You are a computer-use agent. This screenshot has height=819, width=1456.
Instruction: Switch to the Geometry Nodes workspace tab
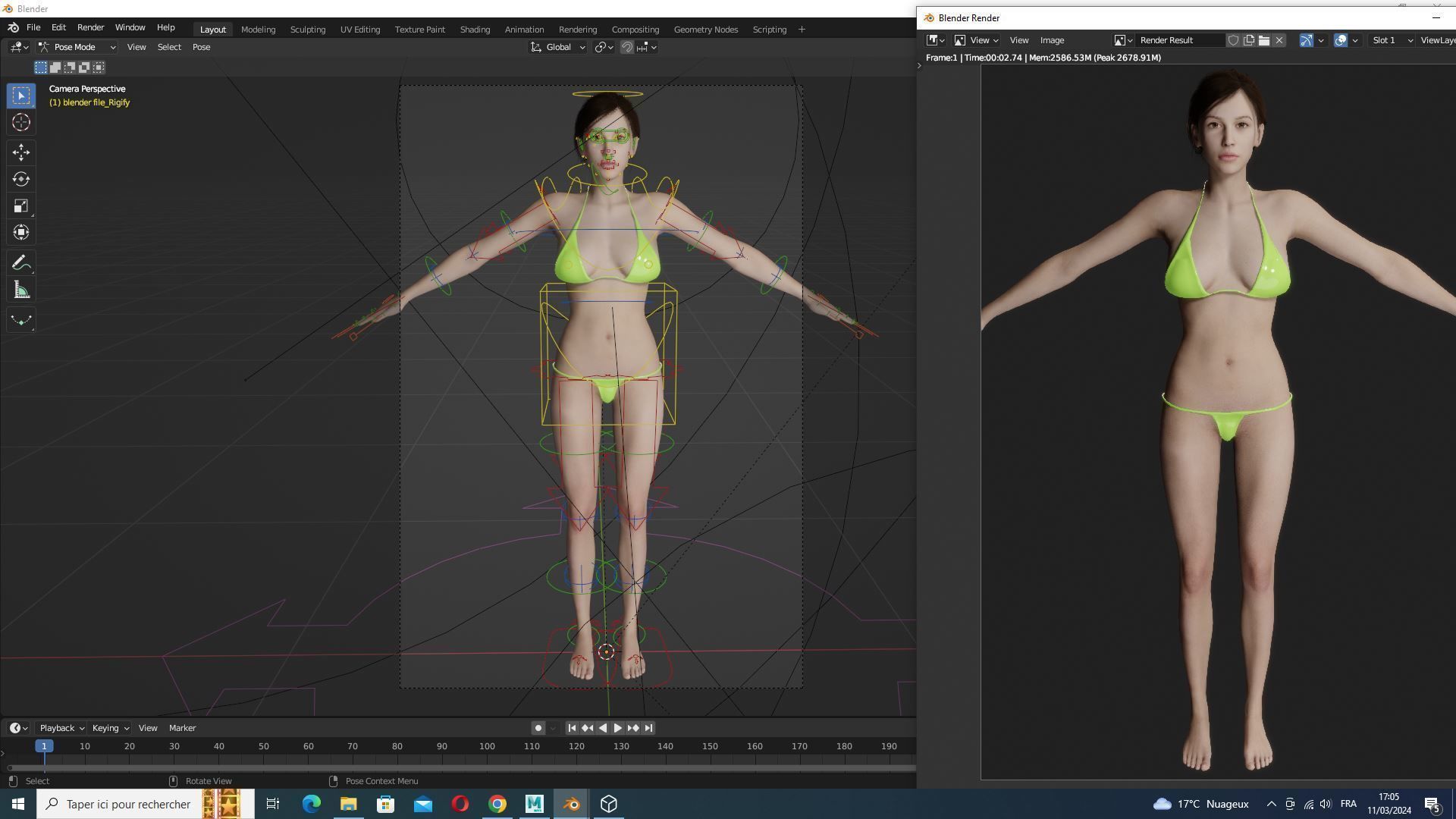[705, 30]
